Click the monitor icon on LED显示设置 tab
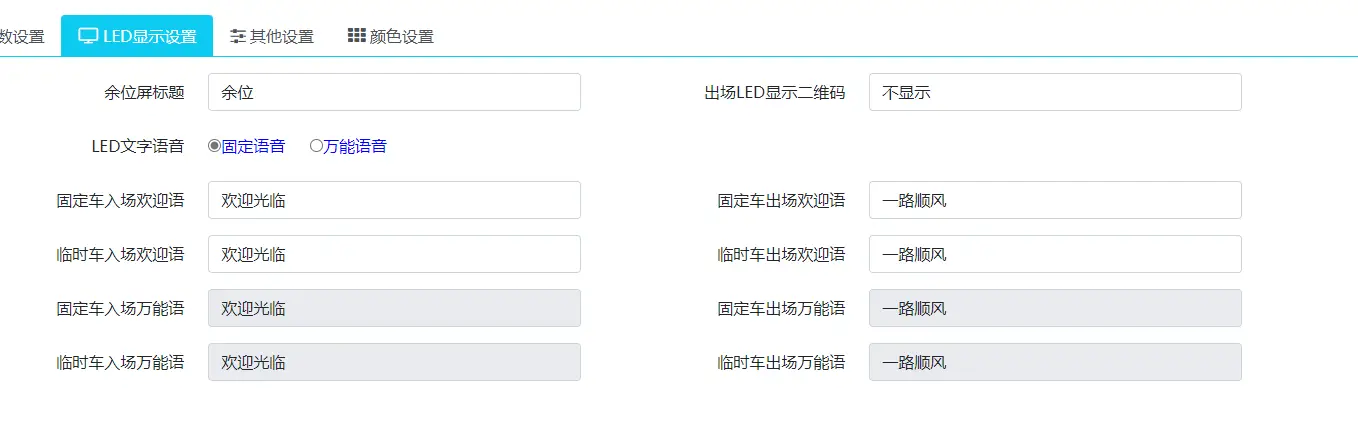The height and width of the screenshot is (435, 1358). coord(88,36)
